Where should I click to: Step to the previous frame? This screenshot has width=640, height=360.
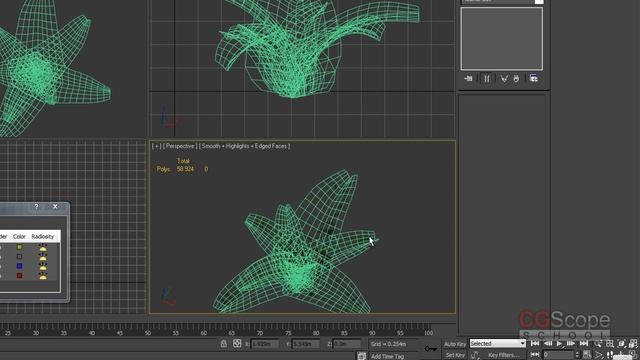point(547,344)
